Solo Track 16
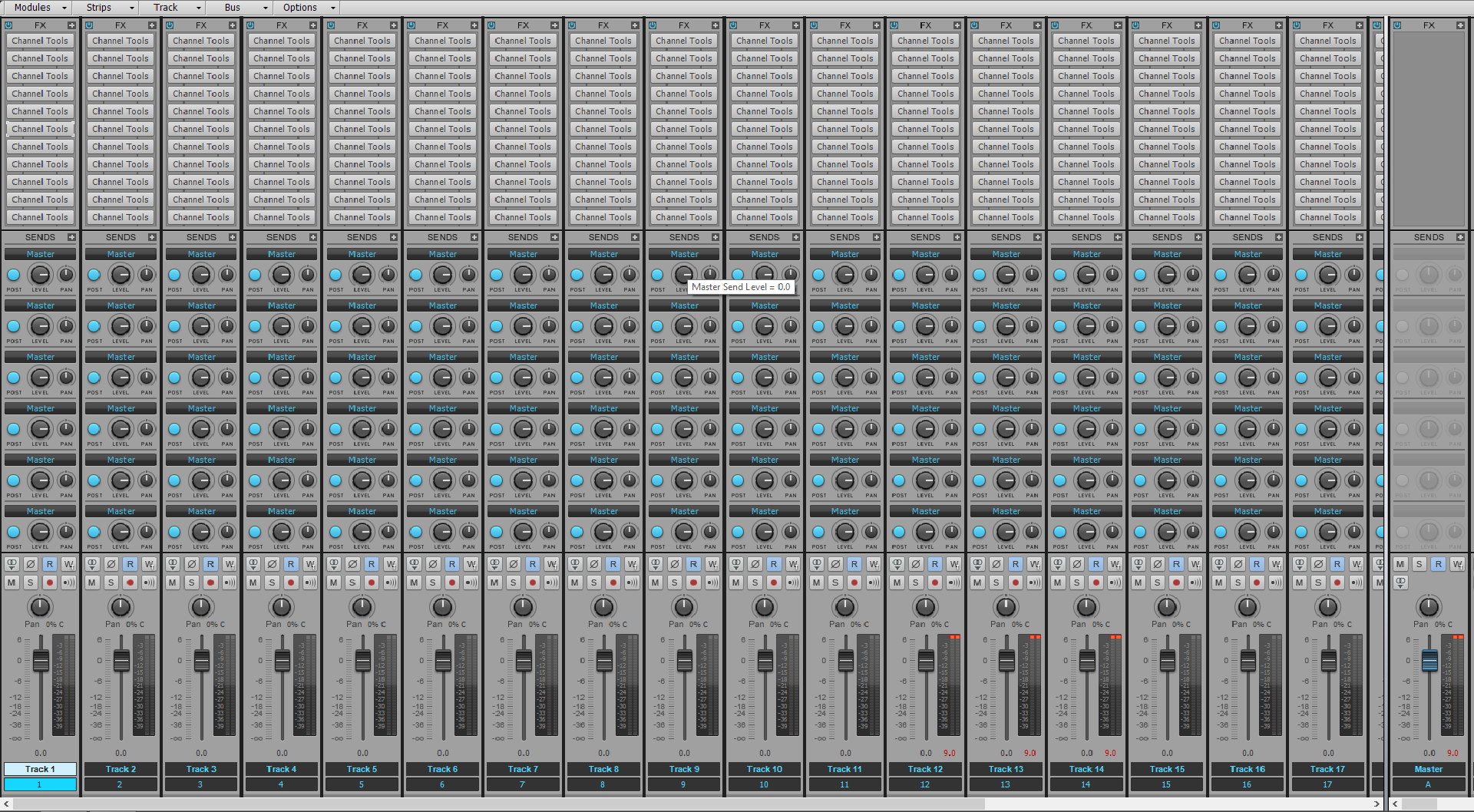Screen dimensions: 1474x812 [1238, 583]
